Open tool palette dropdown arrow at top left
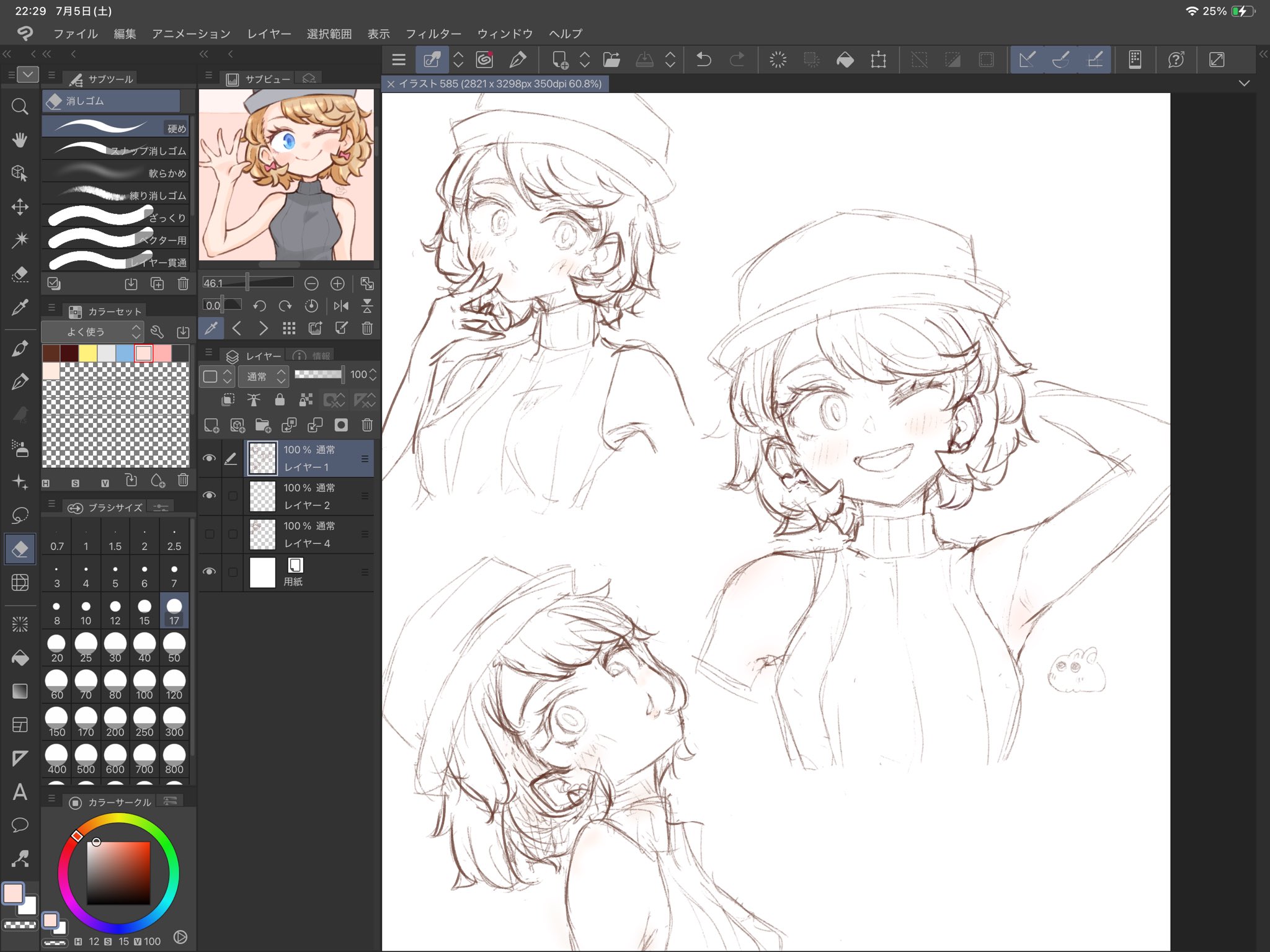The image size is (1270, 952). coord(27,74)
